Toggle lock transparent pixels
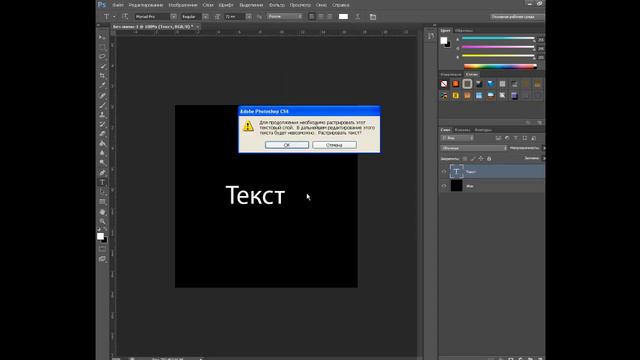This screenshot has height=360, width=640. click(465, 158)
